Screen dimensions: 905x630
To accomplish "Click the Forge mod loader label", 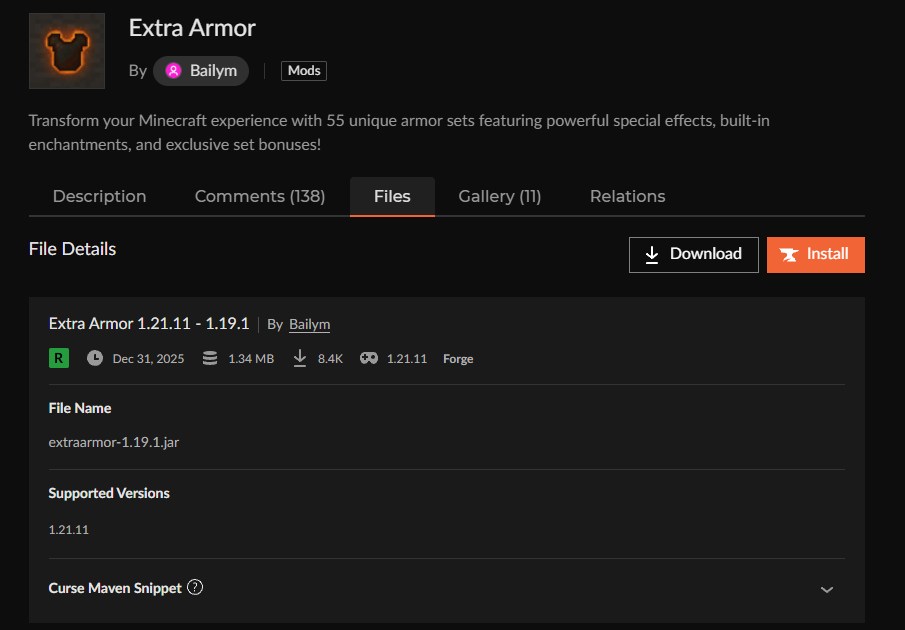I will point(458,358).
